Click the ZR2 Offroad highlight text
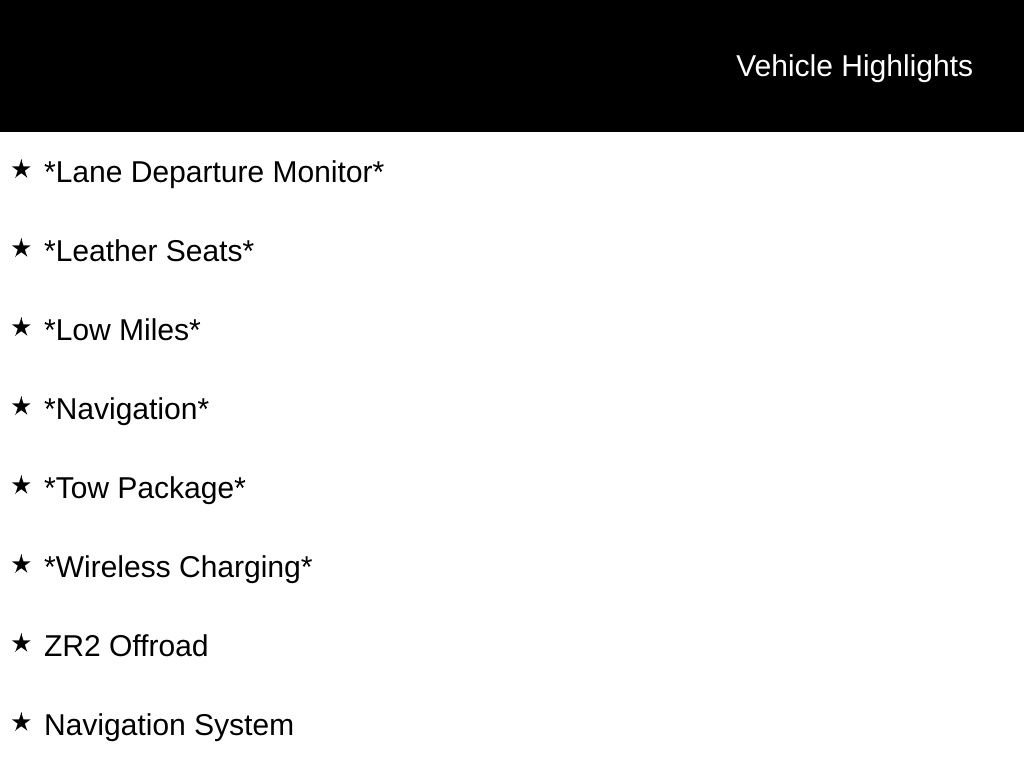The image size is (1024, 768). coord(126,647)
